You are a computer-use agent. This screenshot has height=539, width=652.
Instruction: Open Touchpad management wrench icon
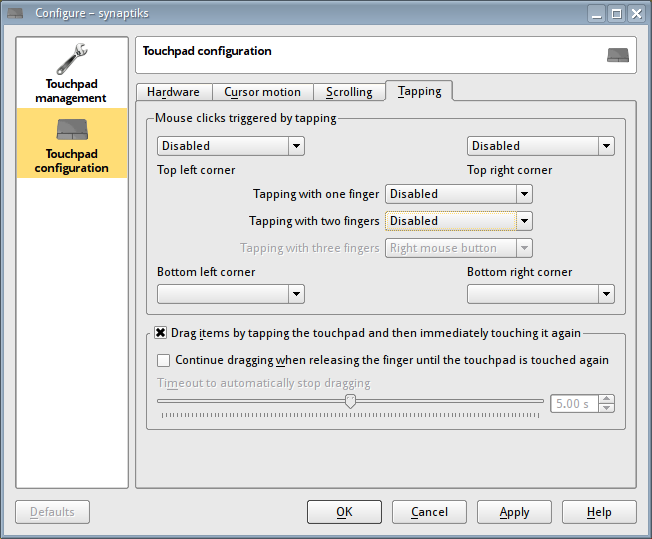point(72,58)
